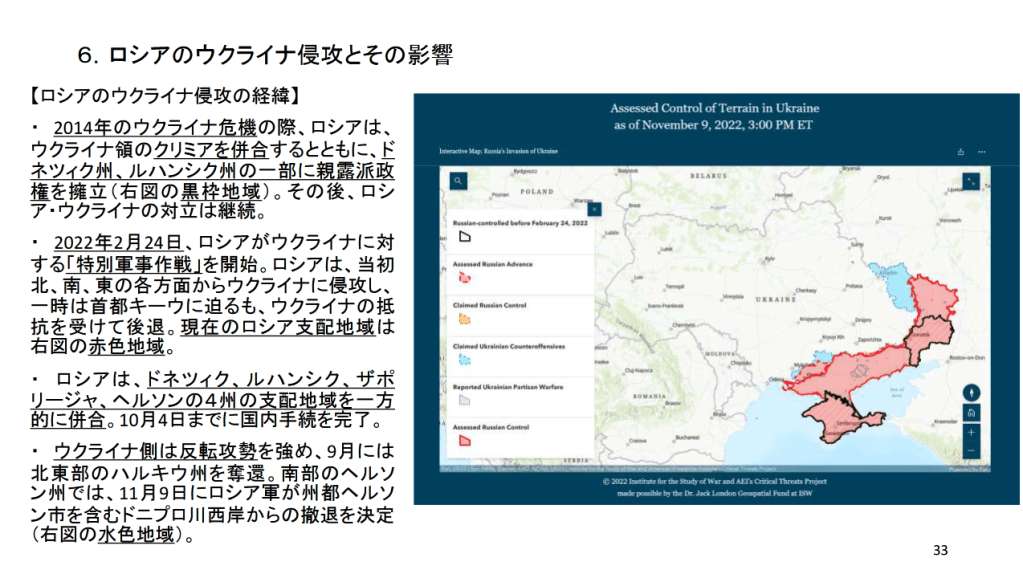1023x574 pixels.
Task: Select the Russian-controlled before February 24 legend symbol
Action: click(x=465, y=236)
